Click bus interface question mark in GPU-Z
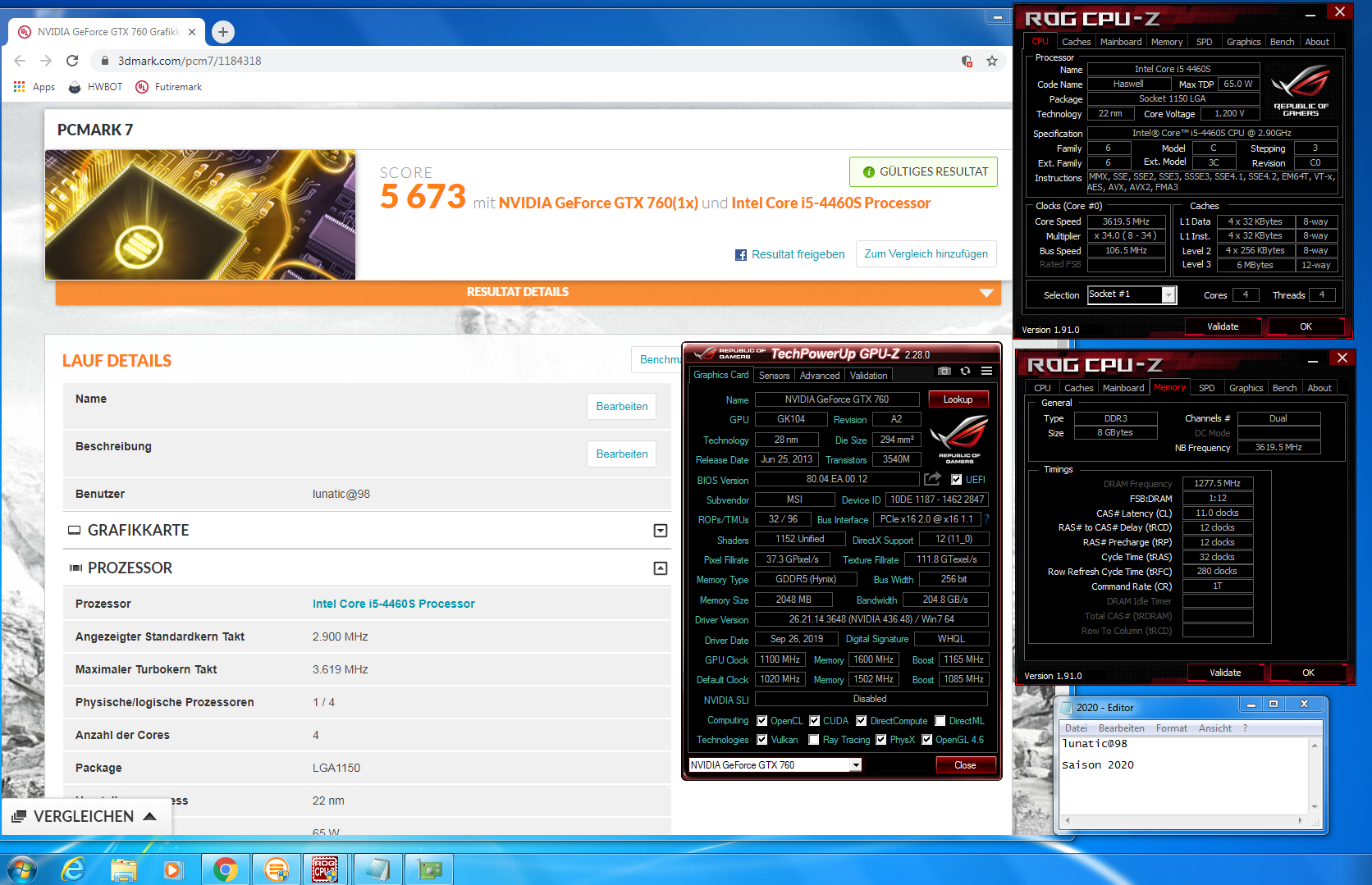 click(987, 519)
